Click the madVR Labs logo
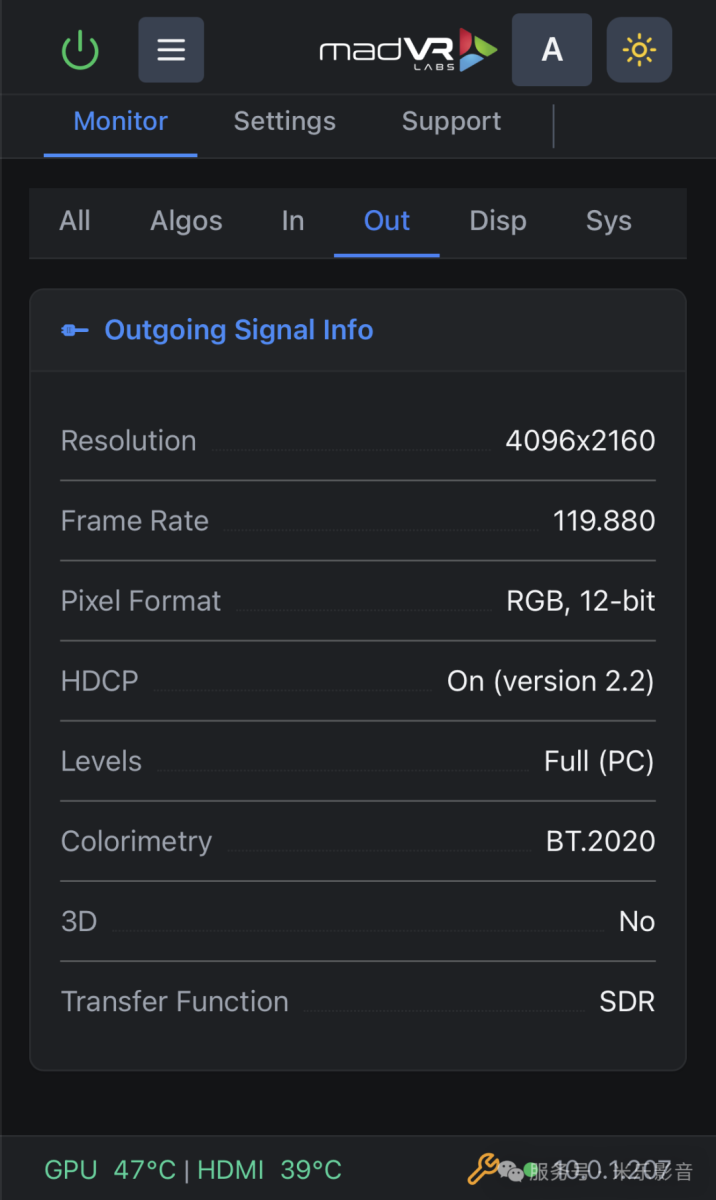Screen dimensions: 716x1200 407,50
